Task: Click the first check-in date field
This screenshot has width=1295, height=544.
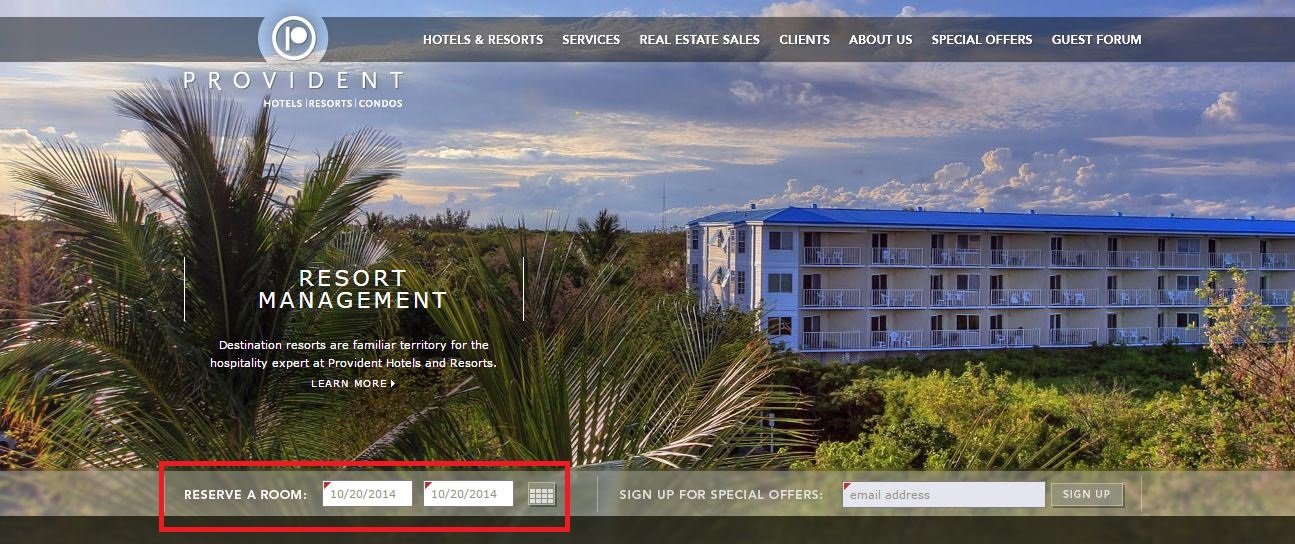Action: pos(367,494)
